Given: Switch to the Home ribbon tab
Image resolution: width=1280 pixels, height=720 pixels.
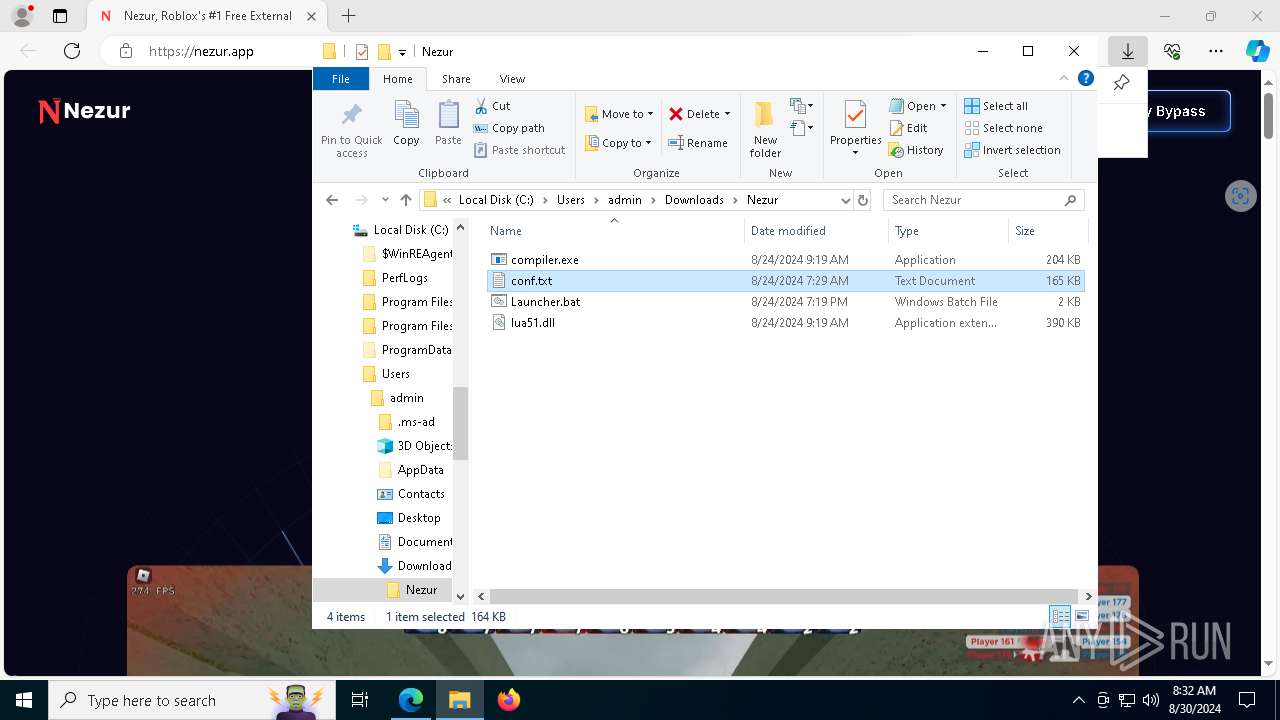Looking at the screenshot, I should pos(397,79).
